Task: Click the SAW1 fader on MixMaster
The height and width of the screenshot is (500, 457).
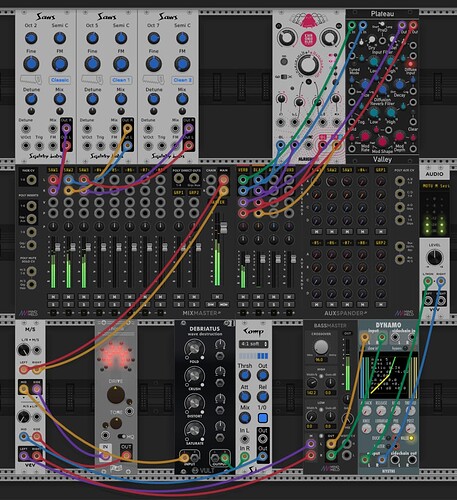Action: [x=58, y=247]
